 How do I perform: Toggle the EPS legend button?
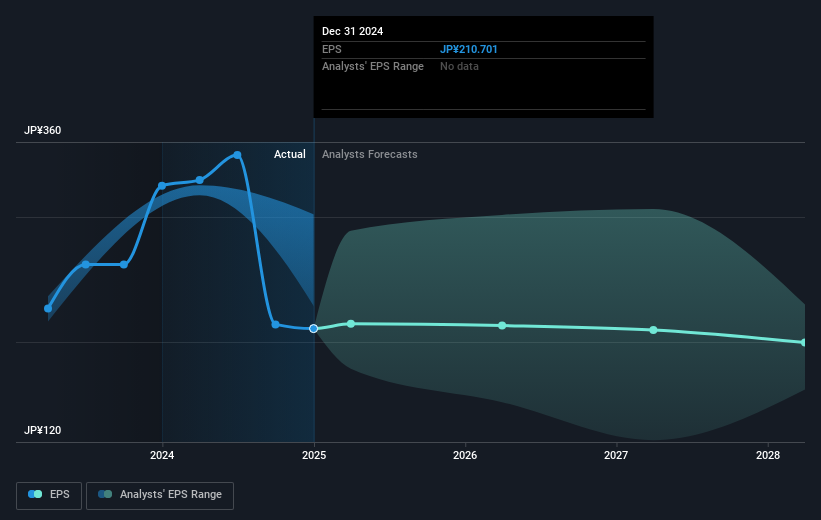coord(49,495)
